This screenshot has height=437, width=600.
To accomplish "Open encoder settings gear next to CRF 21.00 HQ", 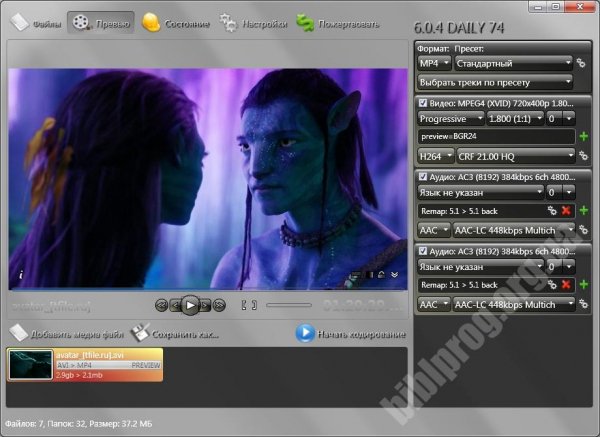I will point(583,155).
